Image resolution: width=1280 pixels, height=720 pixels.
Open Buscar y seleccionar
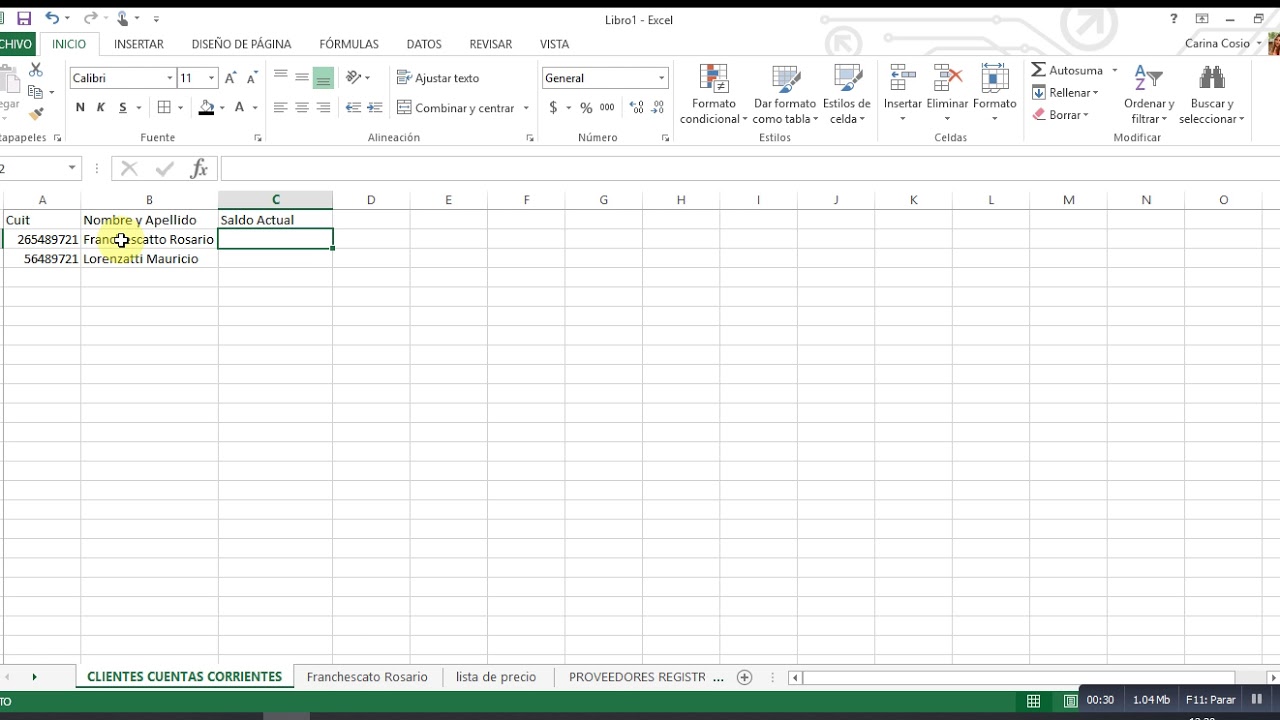[x=1212, y=95]
